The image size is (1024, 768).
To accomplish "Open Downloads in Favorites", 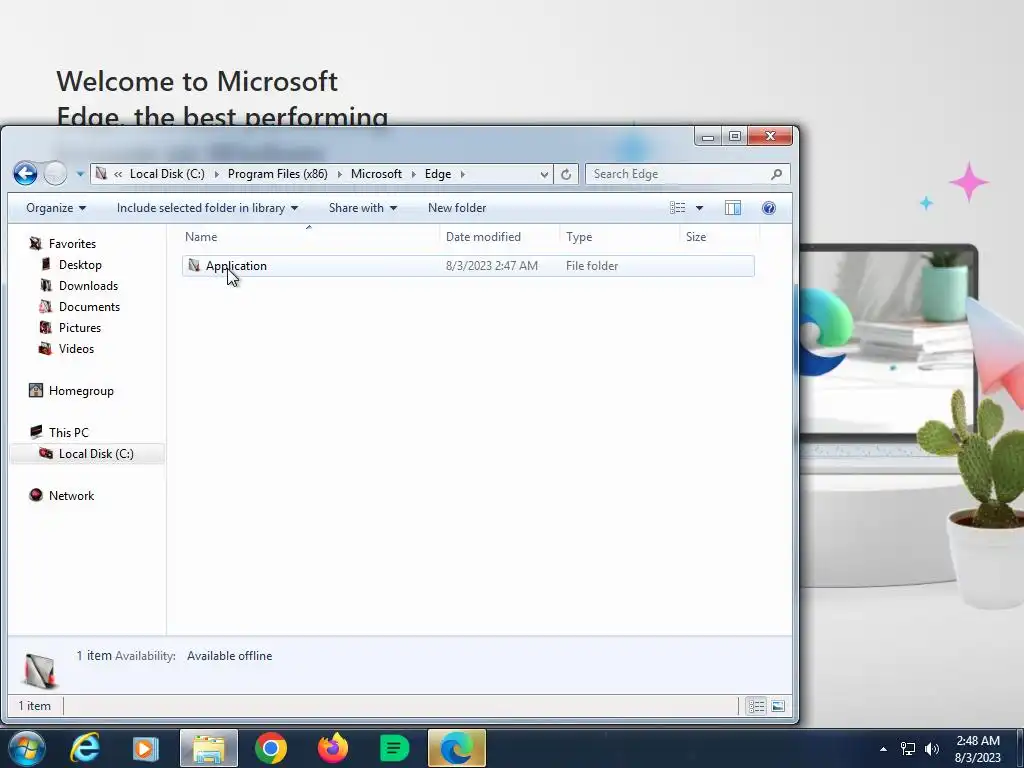I will 88,285.
